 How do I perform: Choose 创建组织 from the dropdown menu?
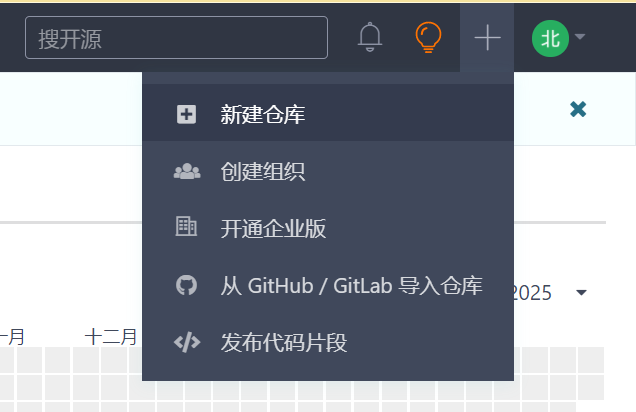tap(328, 171)
